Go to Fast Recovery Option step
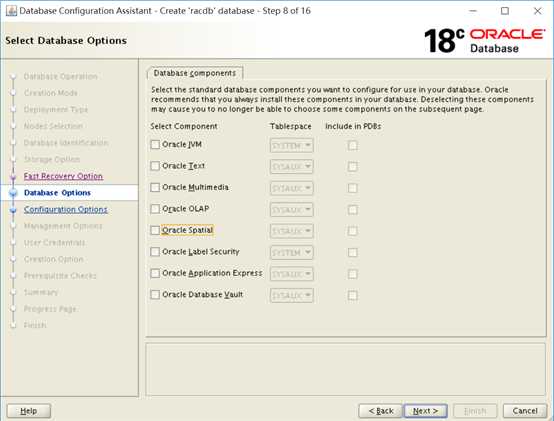The height and width of the screenshot is (421, 554). pyautogui.click(x=63, y=176)
